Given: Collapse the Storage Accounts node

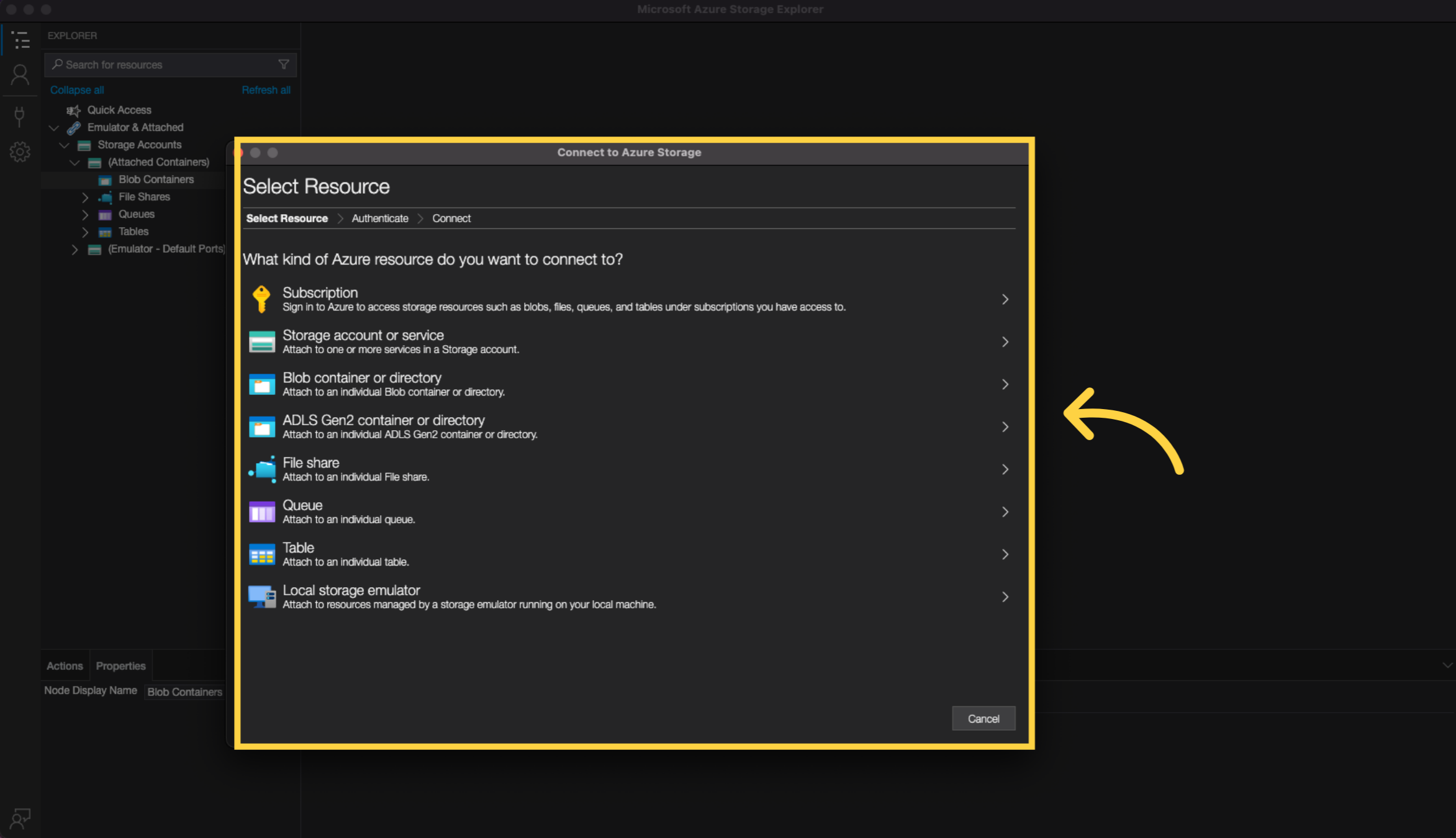Looking at the screenshot, I should point(64,145).
